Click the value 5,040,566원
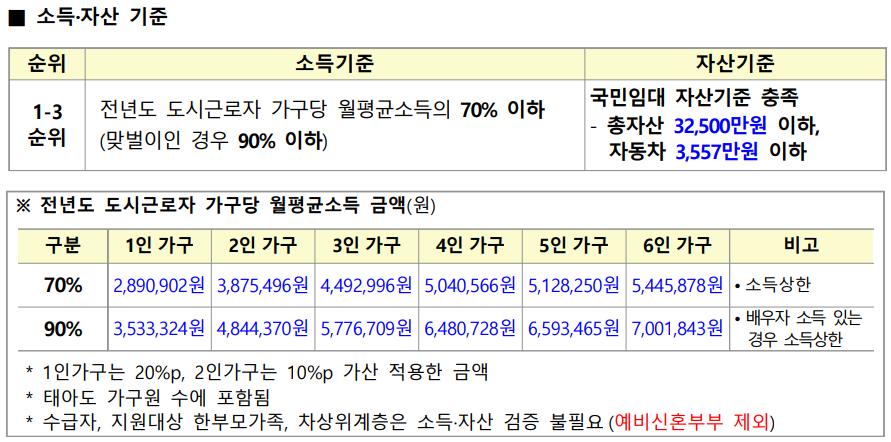The image size is (891, 442). 471,285
